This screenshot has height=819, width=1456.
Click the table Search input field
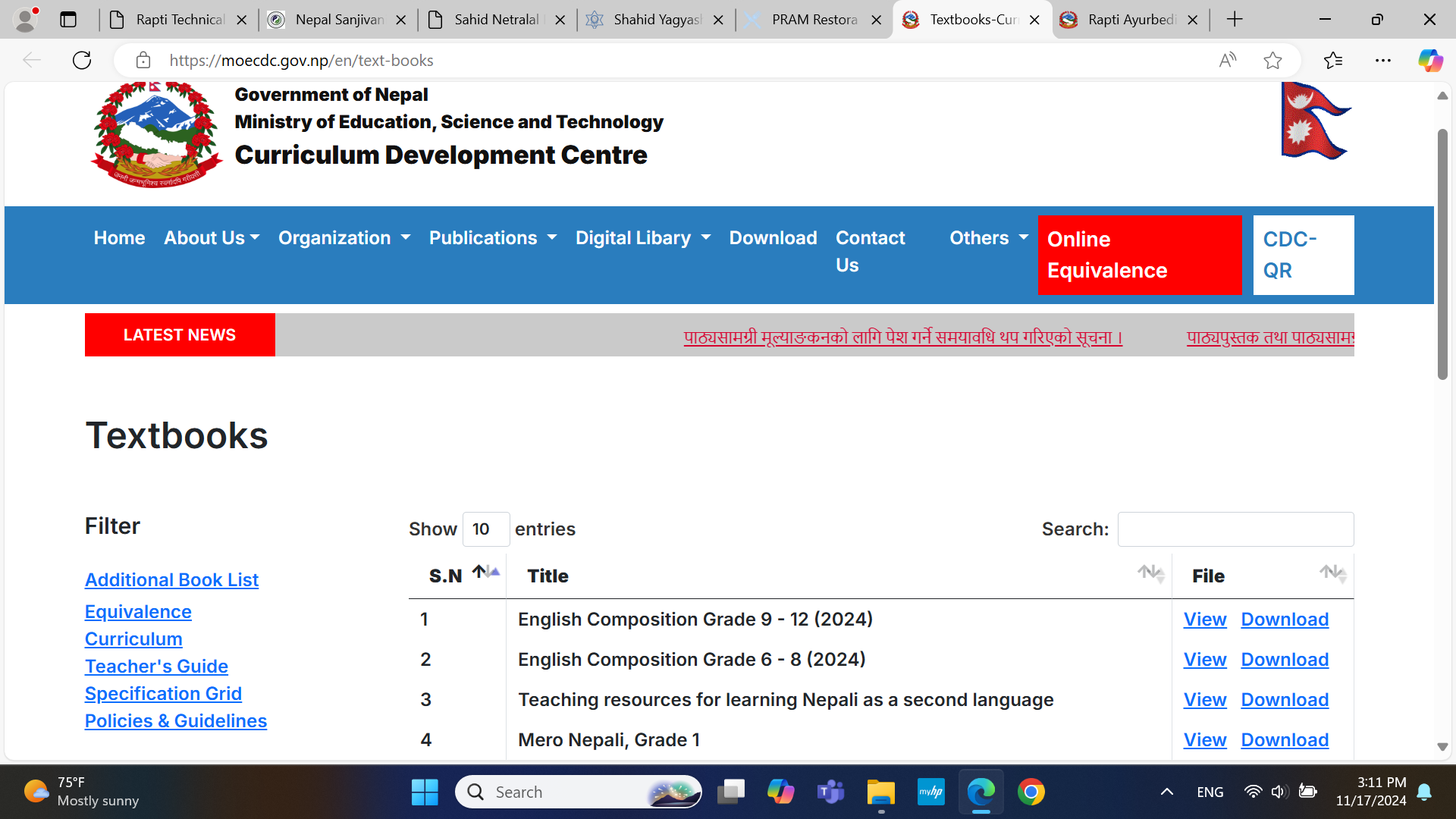click(1235, 529)
